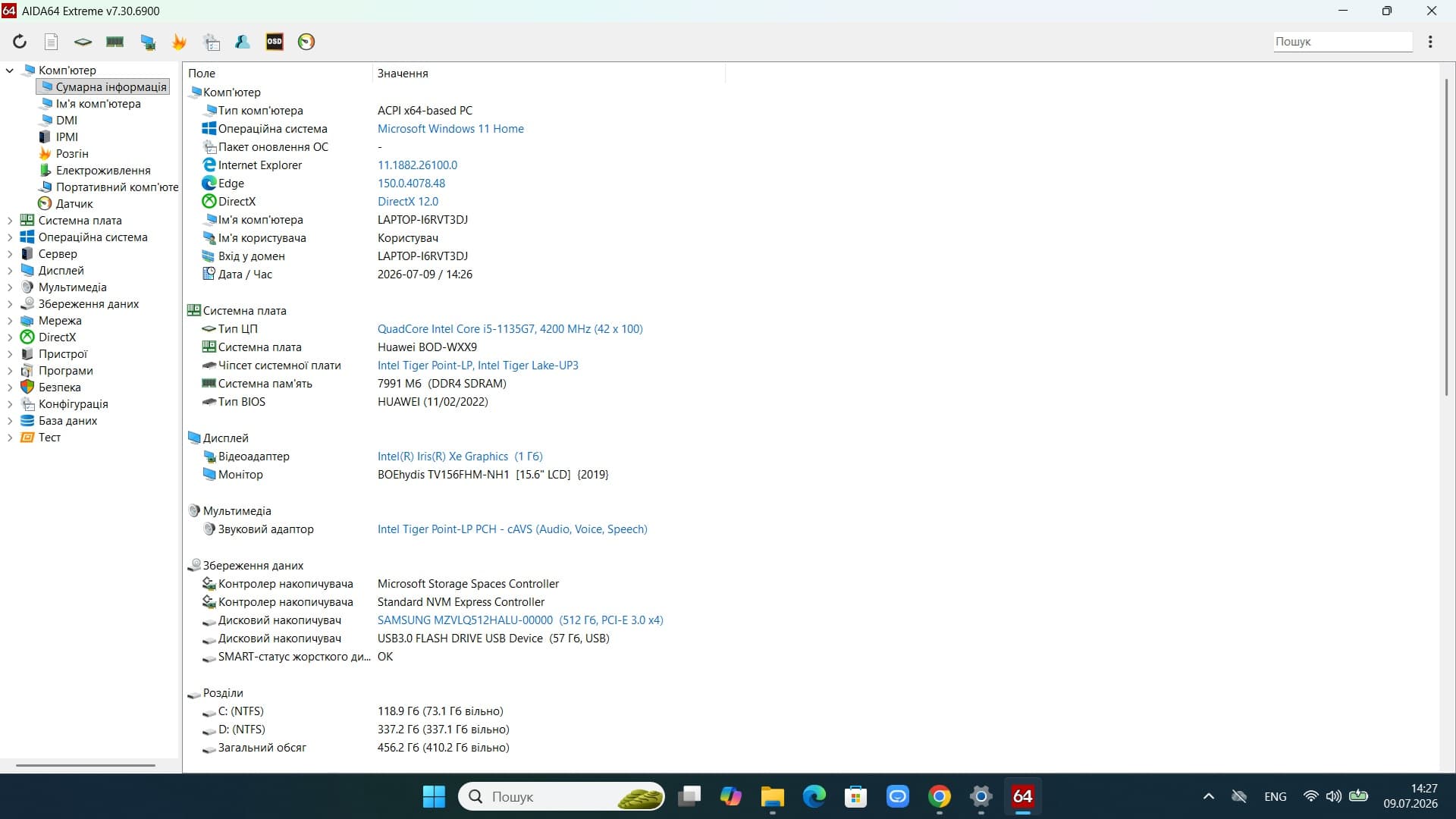Open the DirectX 12.0 link
Viewport: 1456px width, 819px height.
click(408, 202)
